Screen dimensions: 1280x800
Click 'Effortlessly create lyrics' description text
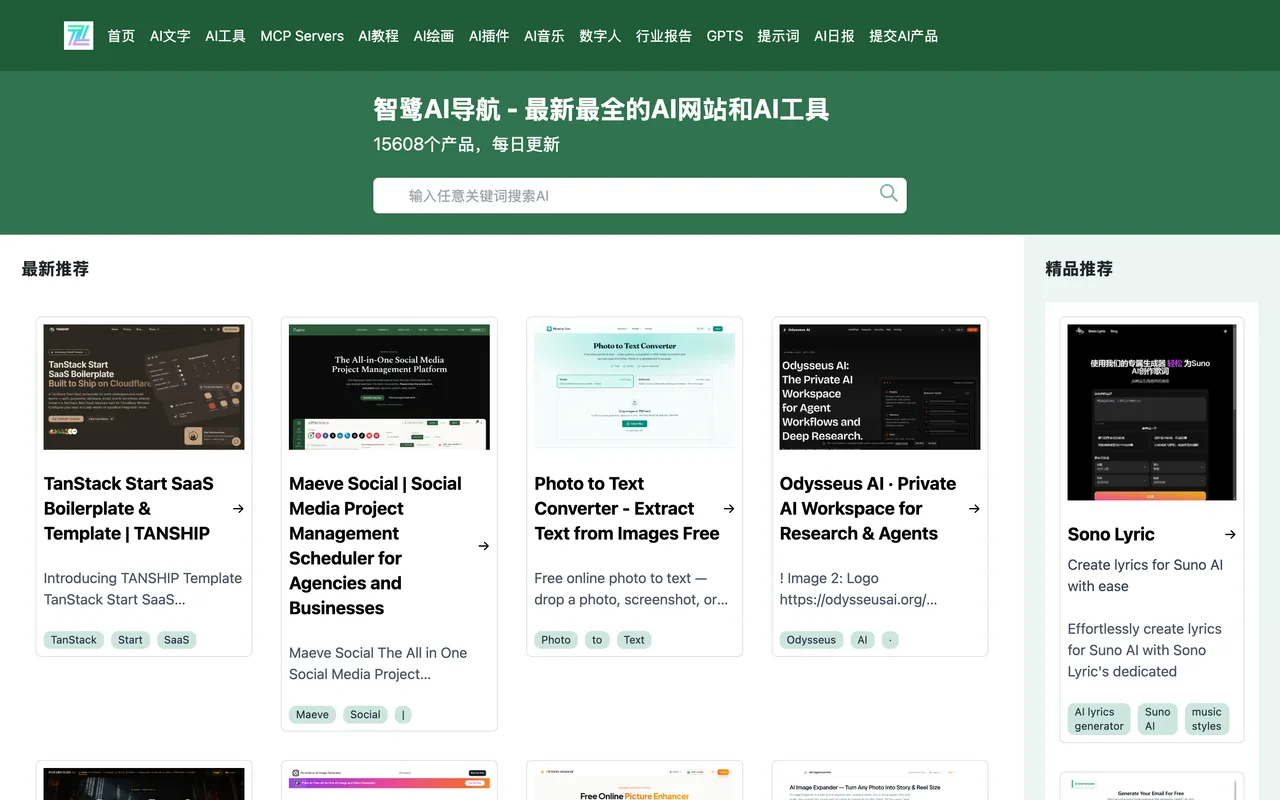click(1145, 650)
